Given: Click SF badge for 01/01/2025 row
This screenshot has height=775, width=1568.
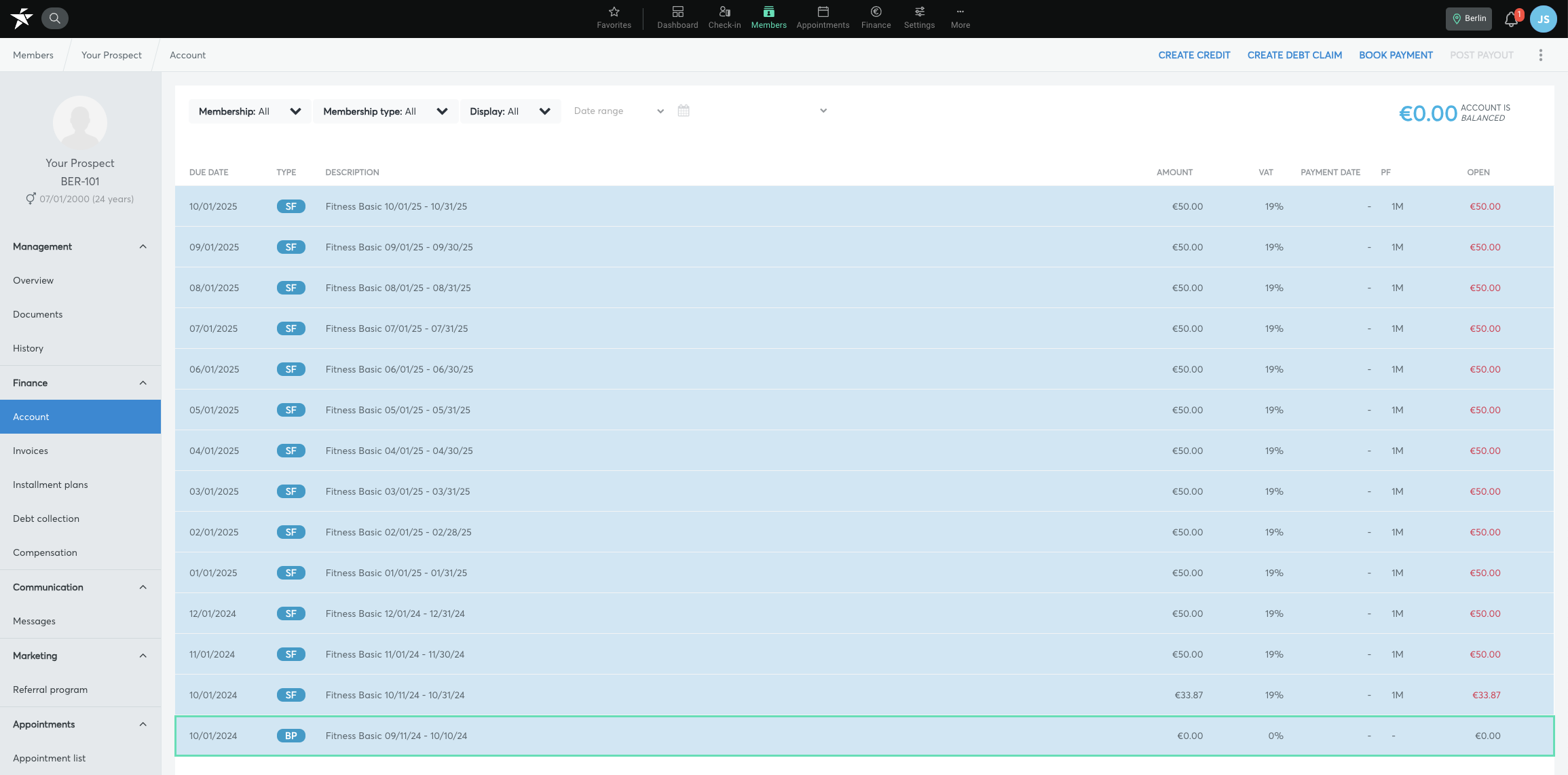Looking at the screenshot, I should 291,573.
